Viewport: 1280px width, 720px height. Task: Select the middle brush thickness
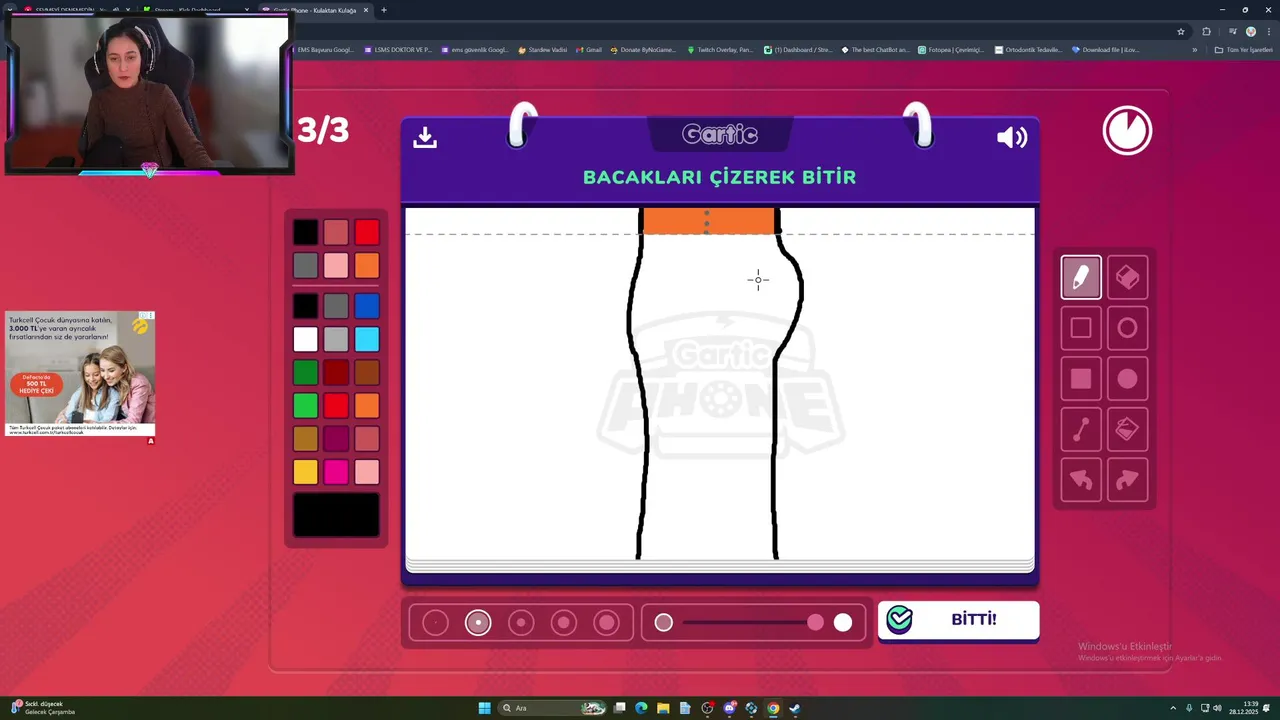pos(521,623)
